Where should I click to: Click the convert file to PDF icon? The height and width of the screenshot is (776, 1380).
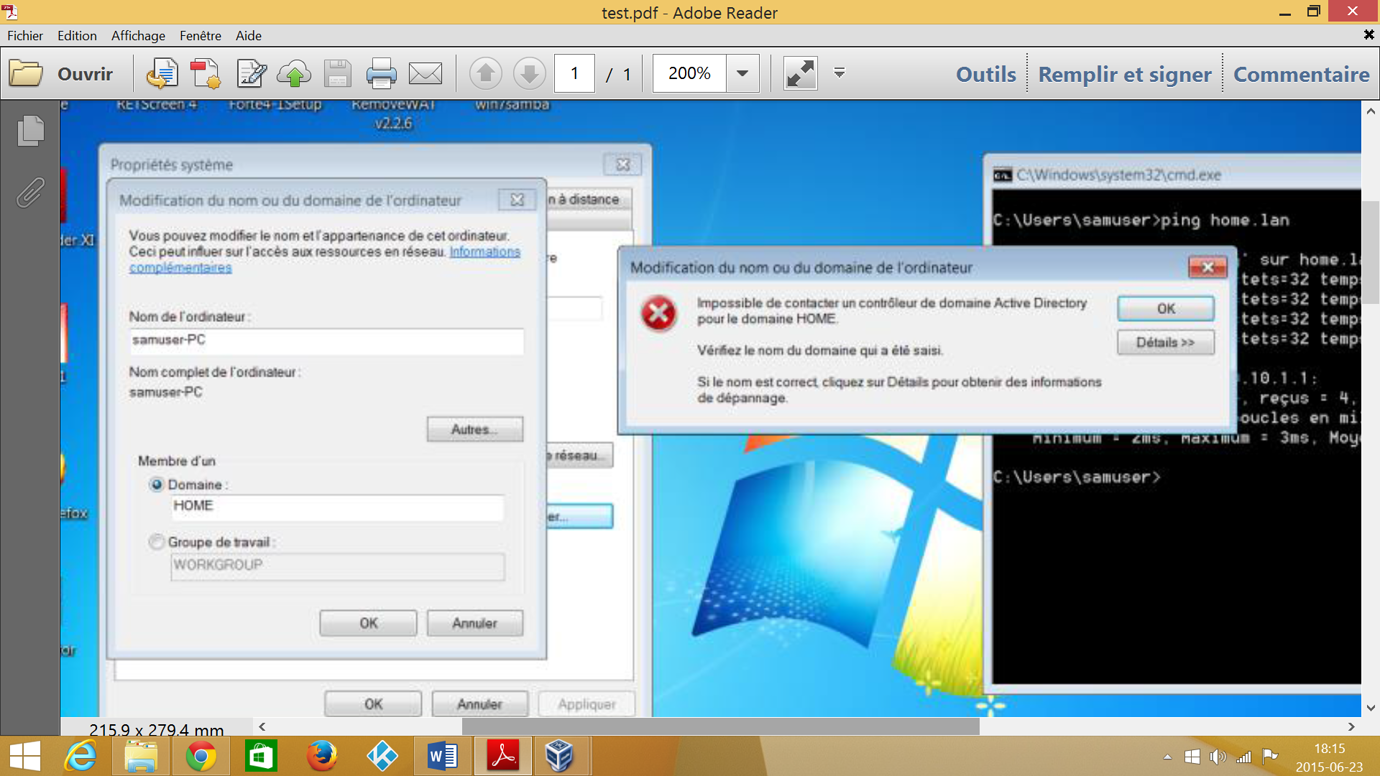click(x=161, y=74)
